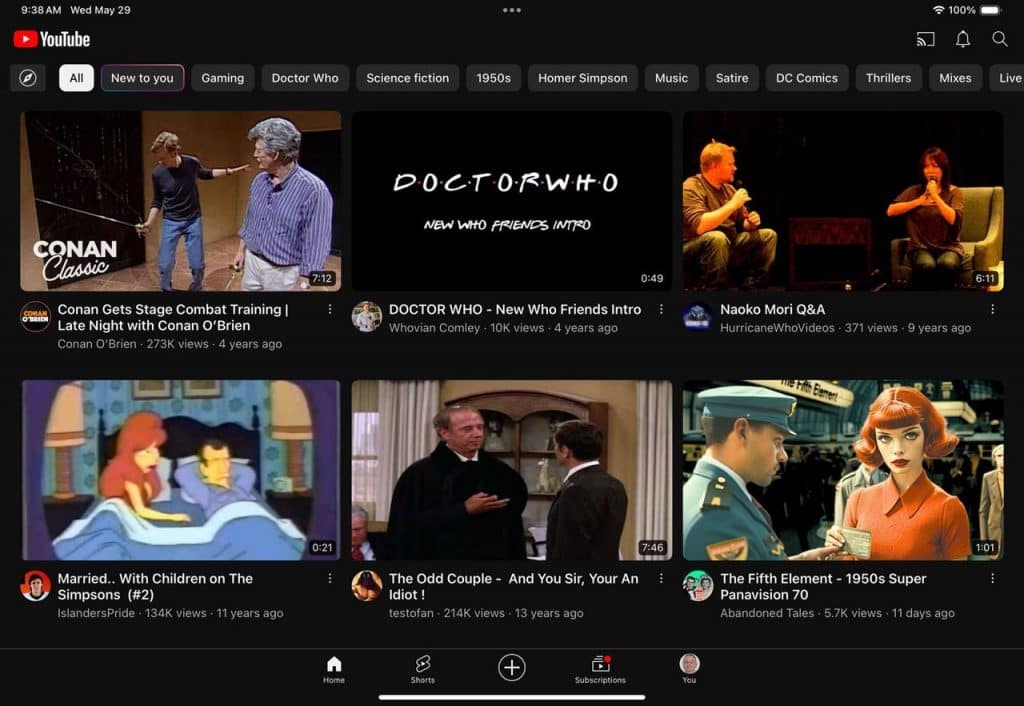
Task: Tap the YouTube logo
Action: pos(52,39)
